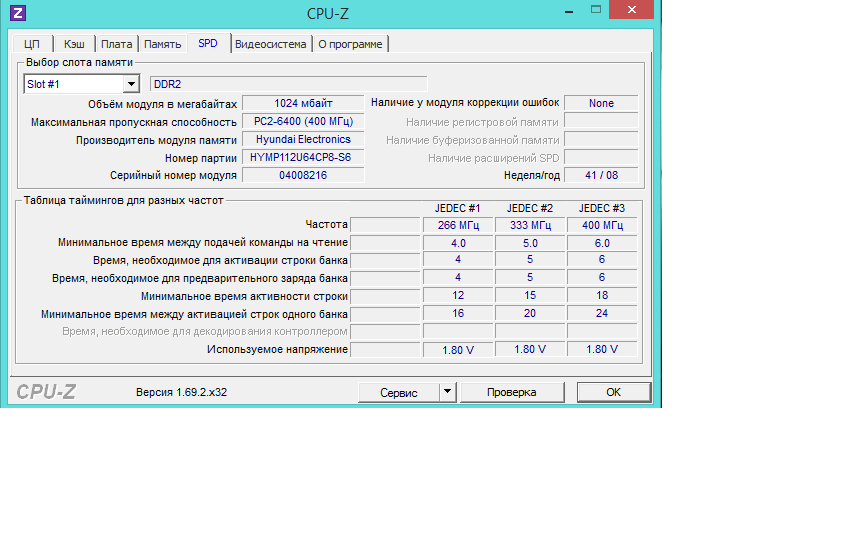Viewport: 864px width, 540px height.
Task: Click the part number field HYMP112U64CP8-S6
Action: (x=303, y=158)
